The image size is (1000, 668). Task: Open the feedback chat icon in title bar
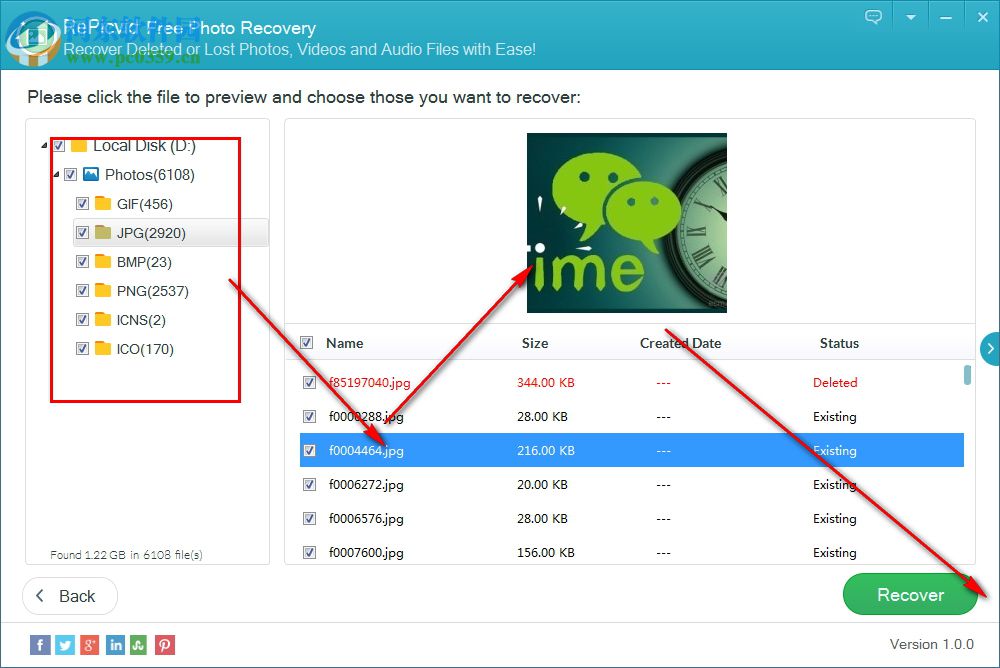point(873,17)
